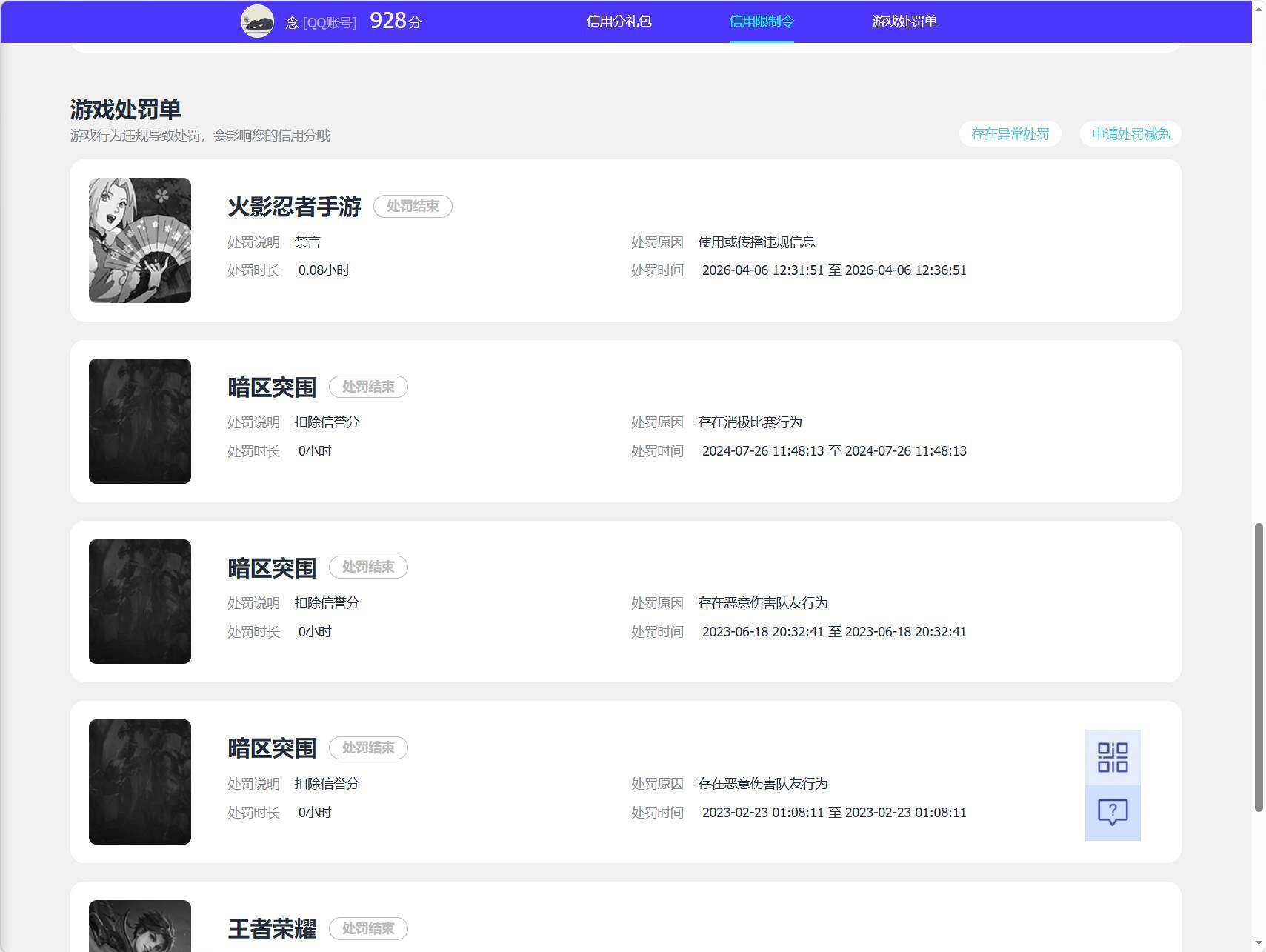Click the 处罚结束 badge on 2023-02-23 暗区突围 card
This screenshot has height=952, width=1266.
click(x=368, y=748)
